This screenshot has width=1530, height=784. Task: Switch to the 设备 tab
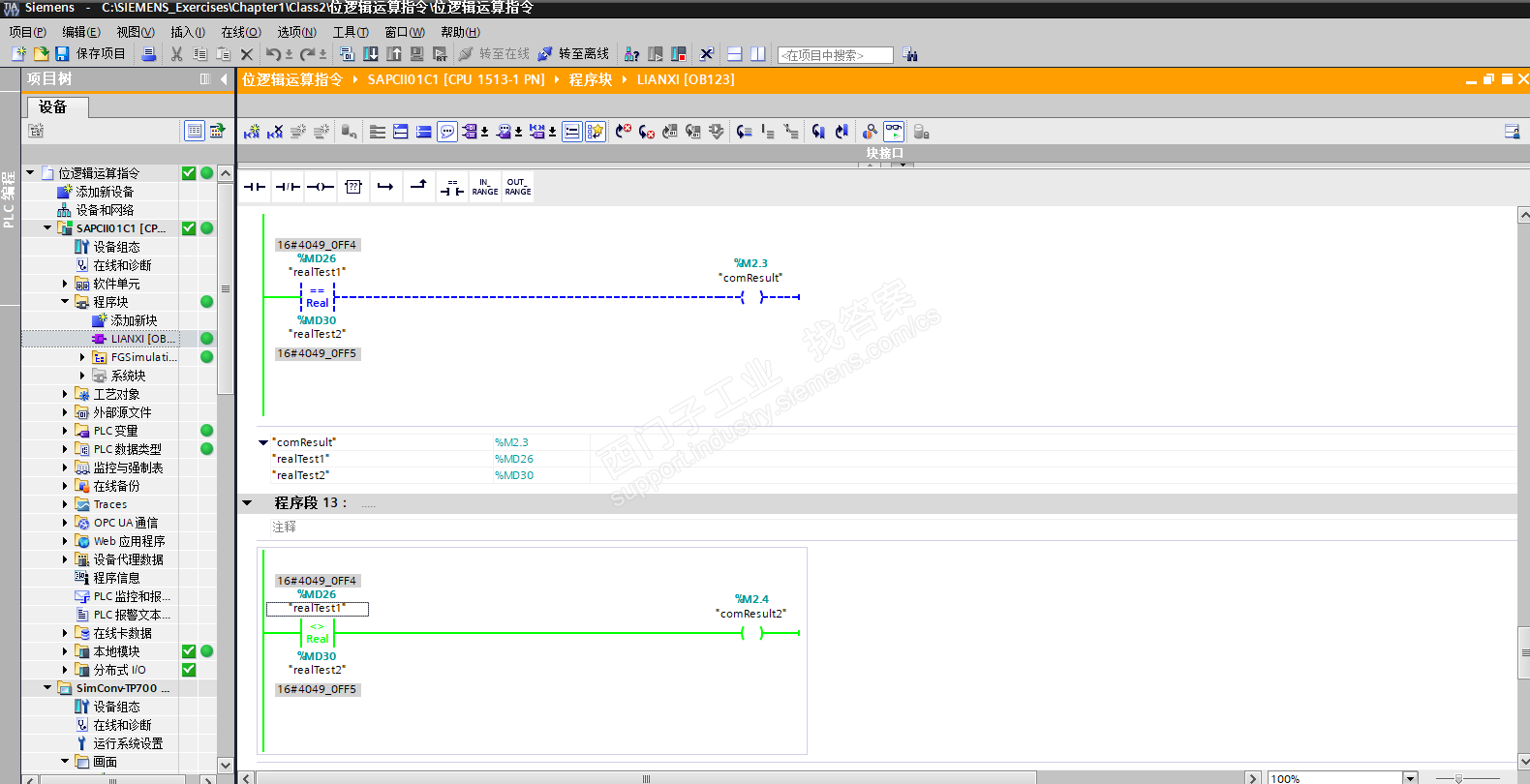57,106
